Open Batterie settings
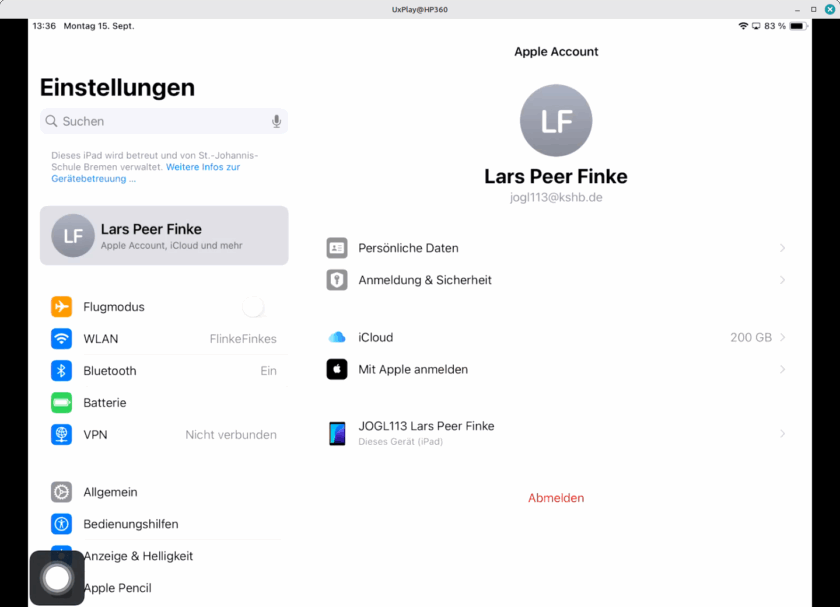The image size is (840, 607). pos(164,402)
